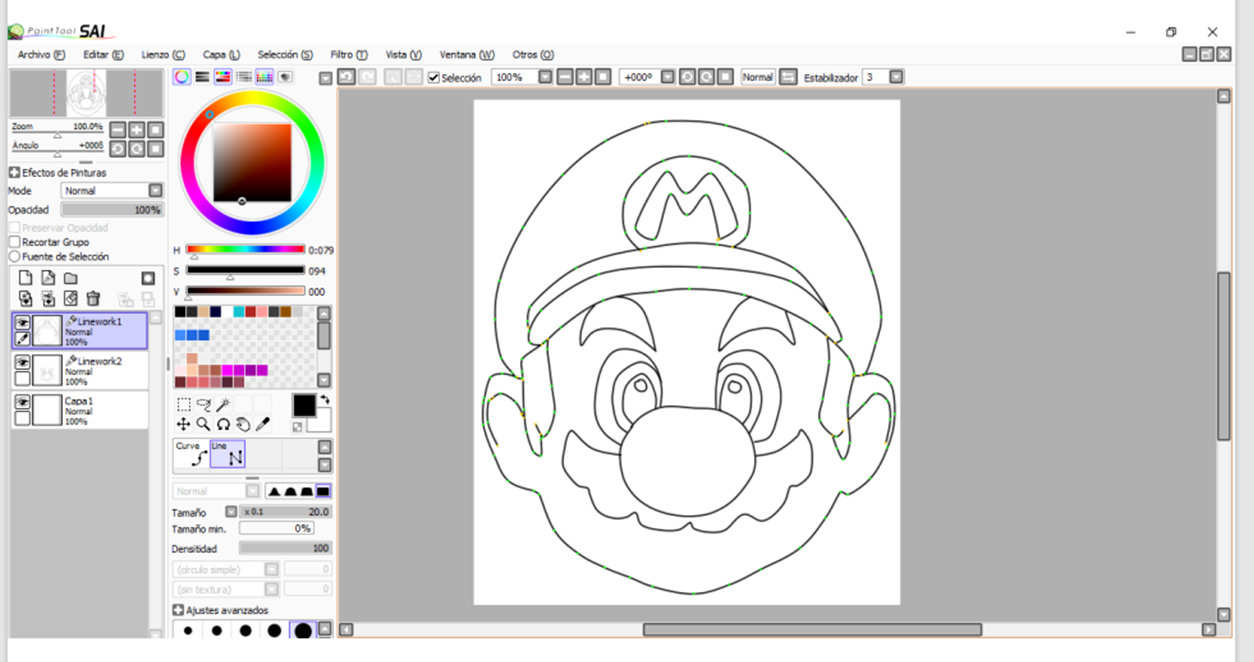Click the Densitidad slider bar
Screen dimensions: 1254x662
(x=285, y=549)
